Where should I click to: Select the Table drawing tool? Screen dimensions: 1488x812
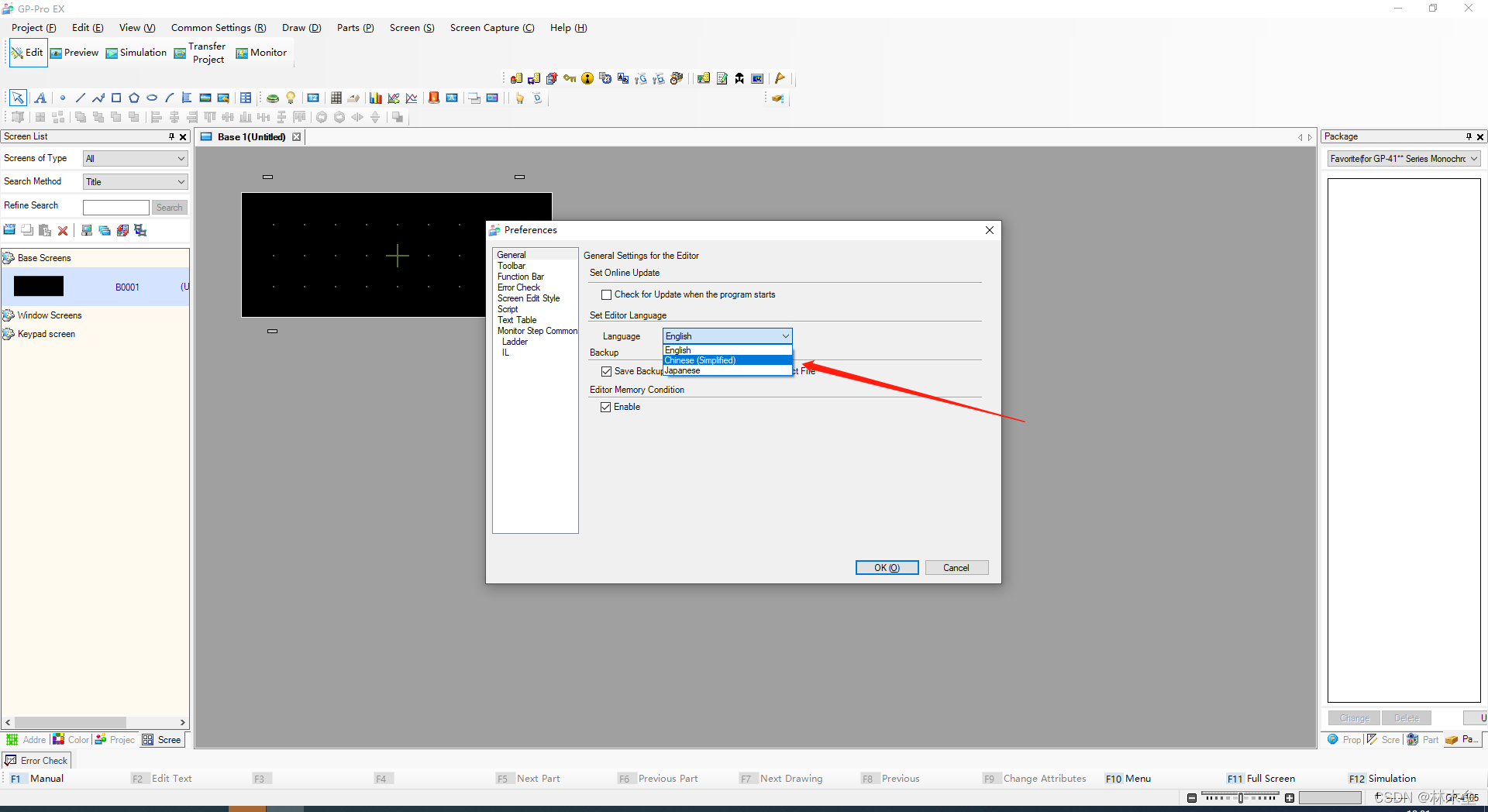coord(246,98)
